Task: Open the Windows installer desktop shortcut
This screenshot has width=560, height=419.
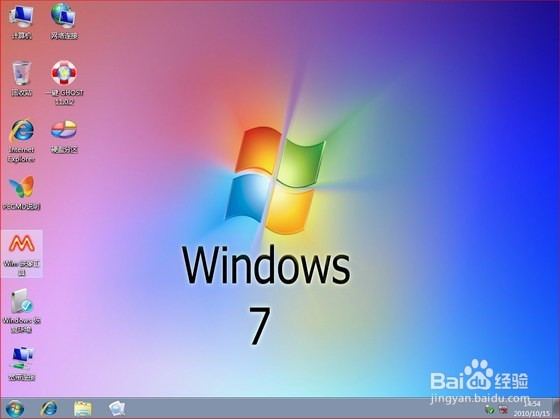Action: tap(22, 311)
